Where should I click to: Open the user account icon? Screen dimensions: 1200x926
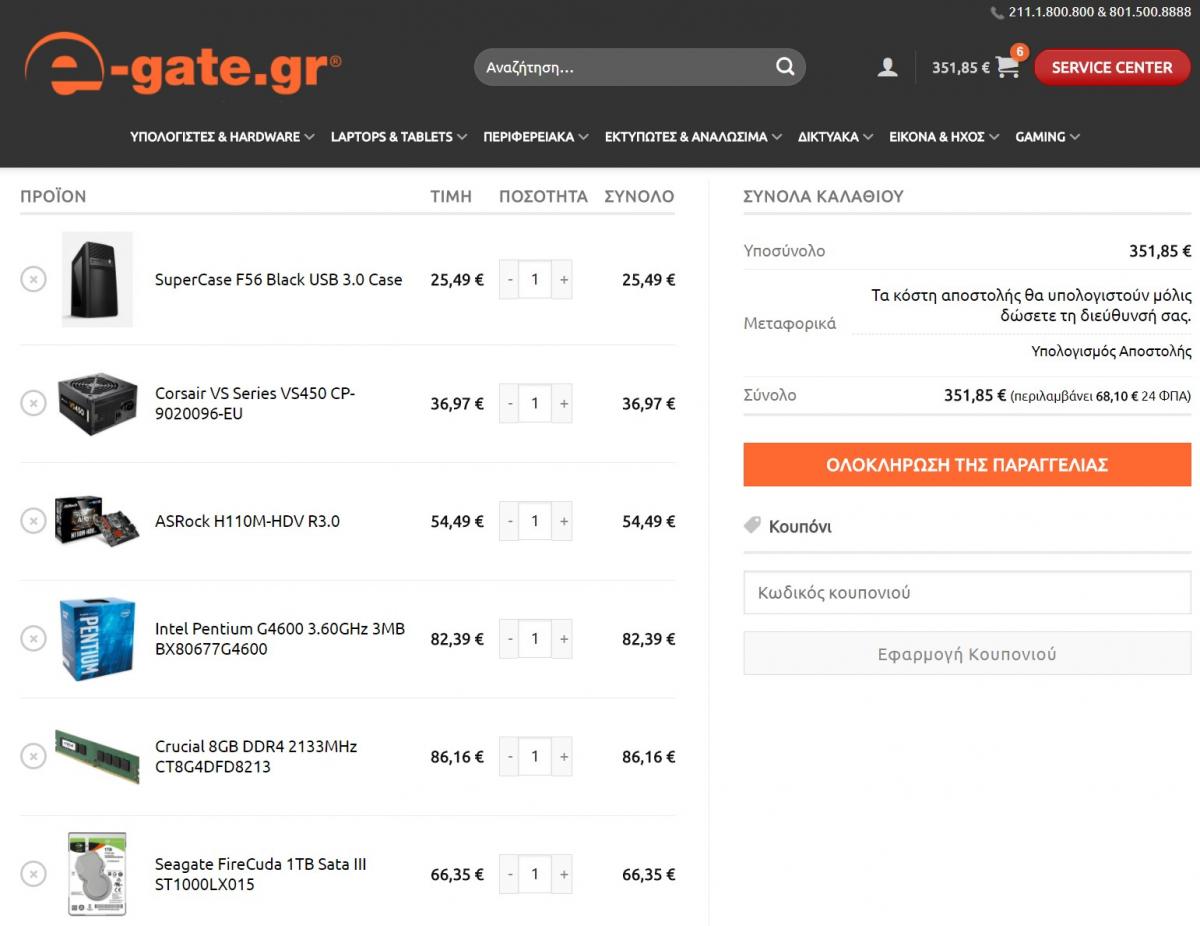tap(887, 67)
